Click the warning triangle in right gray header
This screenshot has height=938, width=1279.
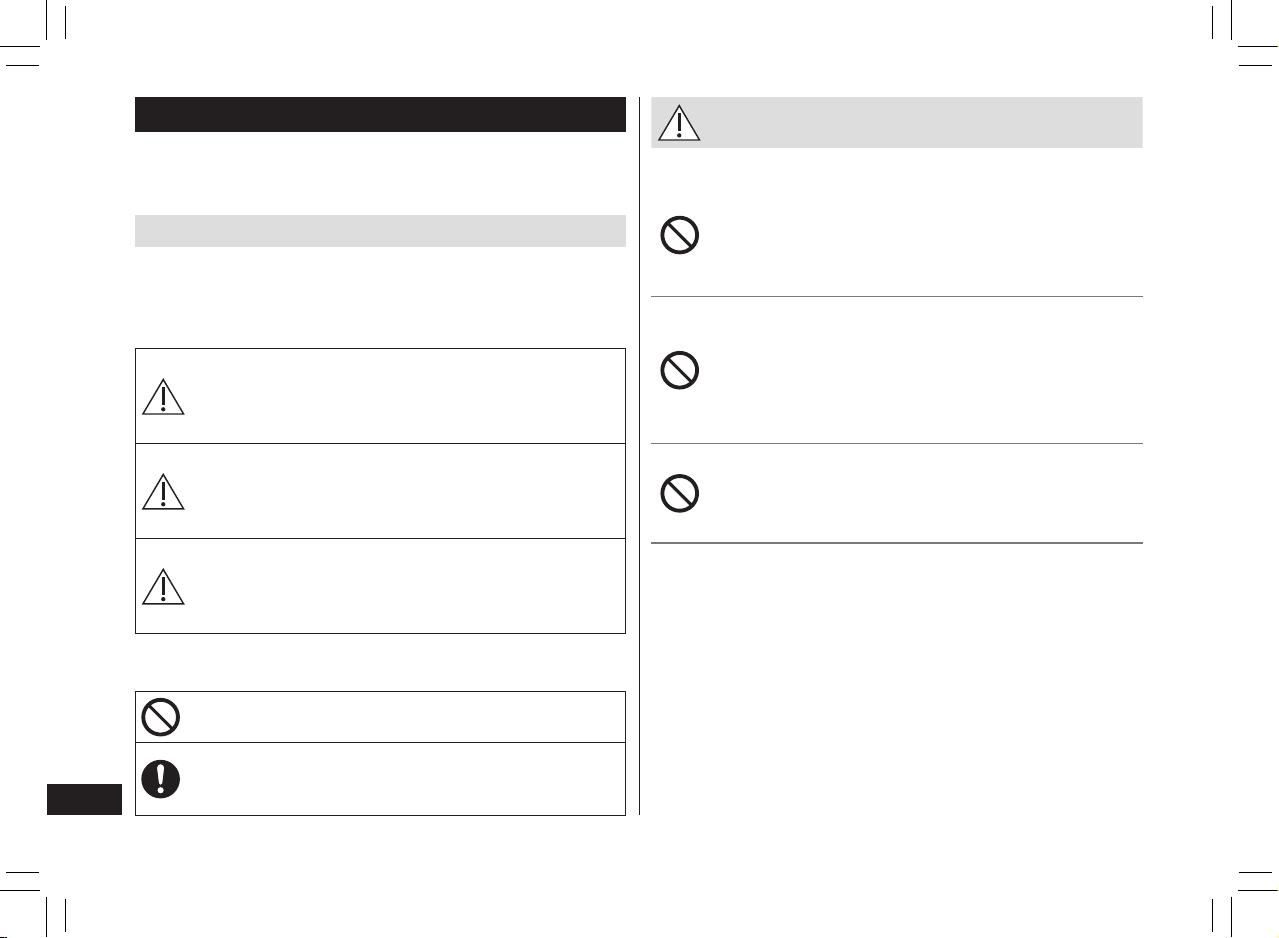point(679,122)
